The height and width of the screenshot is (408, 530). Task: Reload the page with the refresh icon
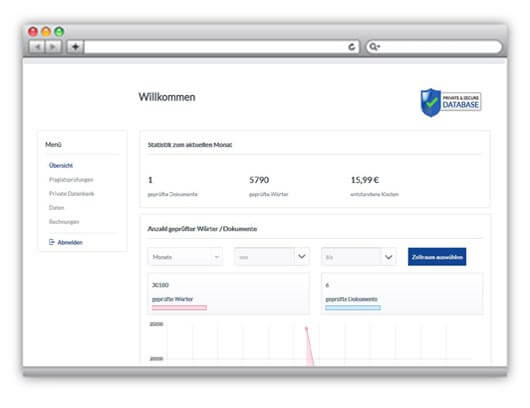[352, 47]
